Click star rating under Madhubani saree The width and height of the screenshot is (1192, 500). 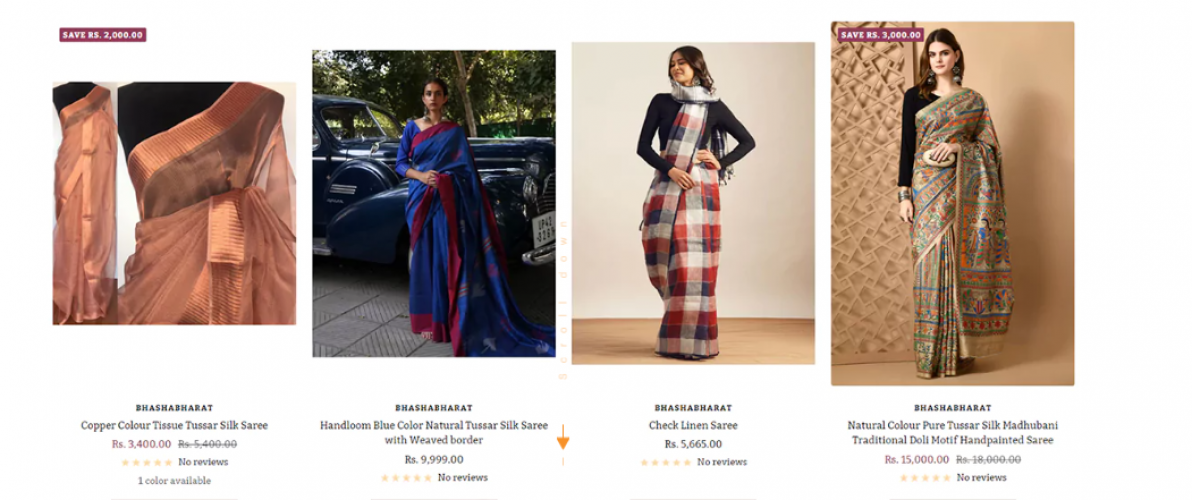pyautogui.click(x=925, y=478)
